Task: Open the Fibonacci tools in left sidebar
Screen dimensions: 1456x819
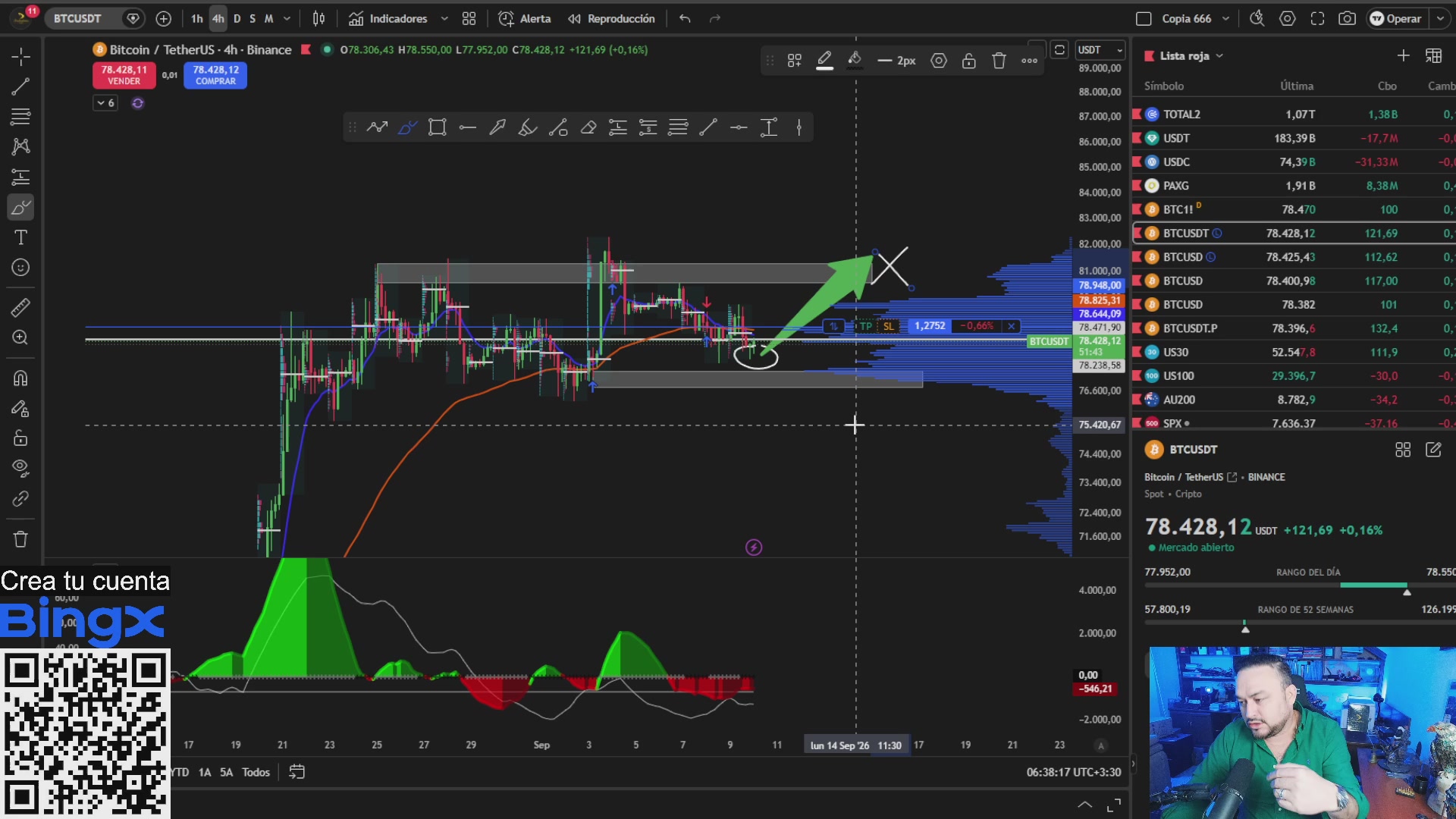Action: pyautogui.click(x=20, y=117)
